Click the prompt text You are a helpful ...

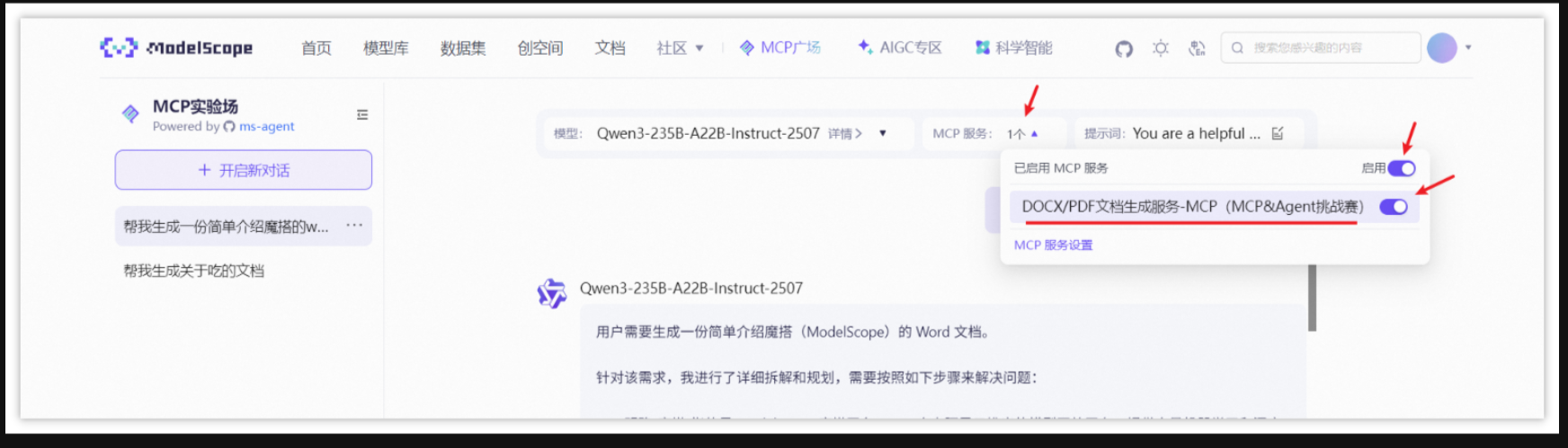pos(1196,133)
